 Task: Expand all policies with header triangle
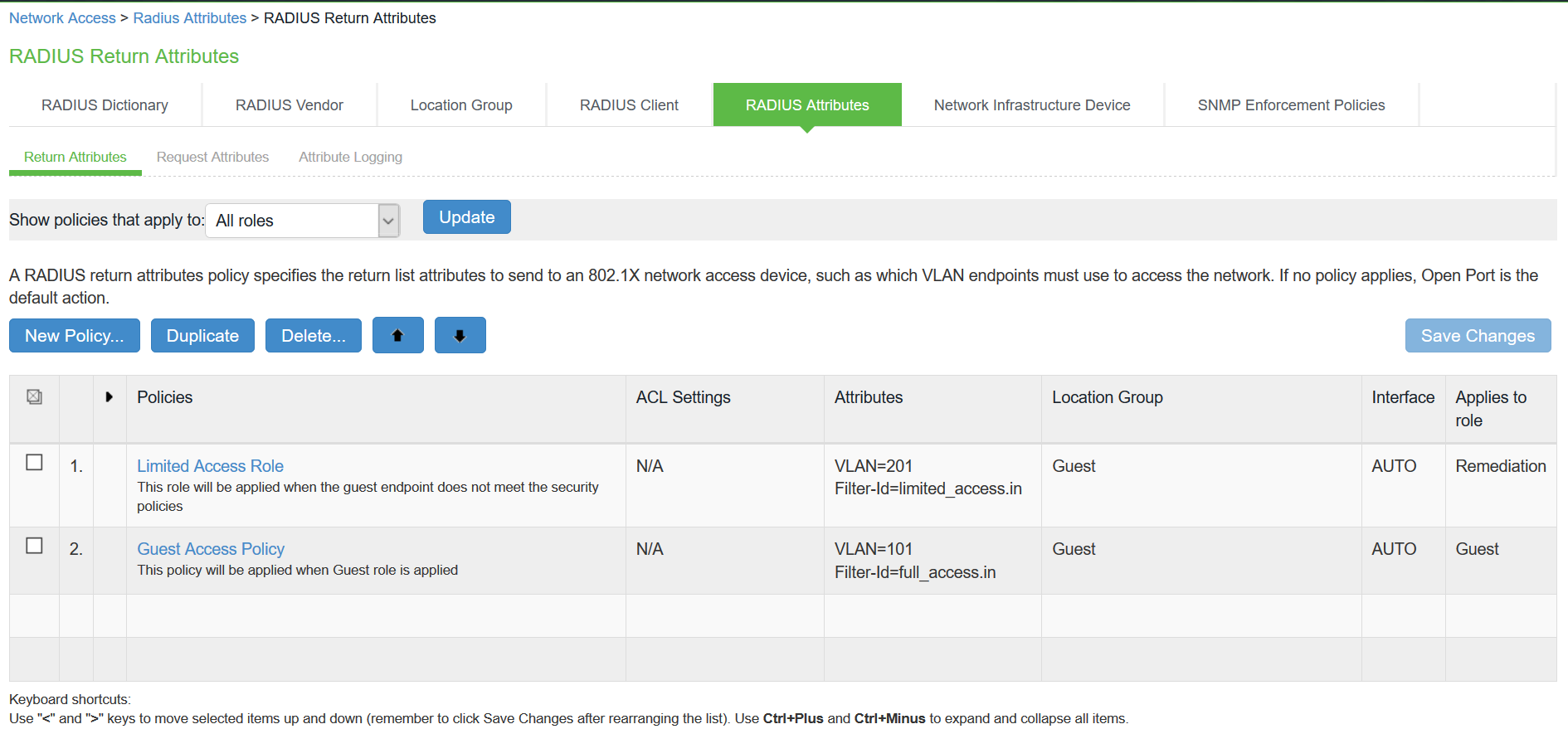(109, 397)
